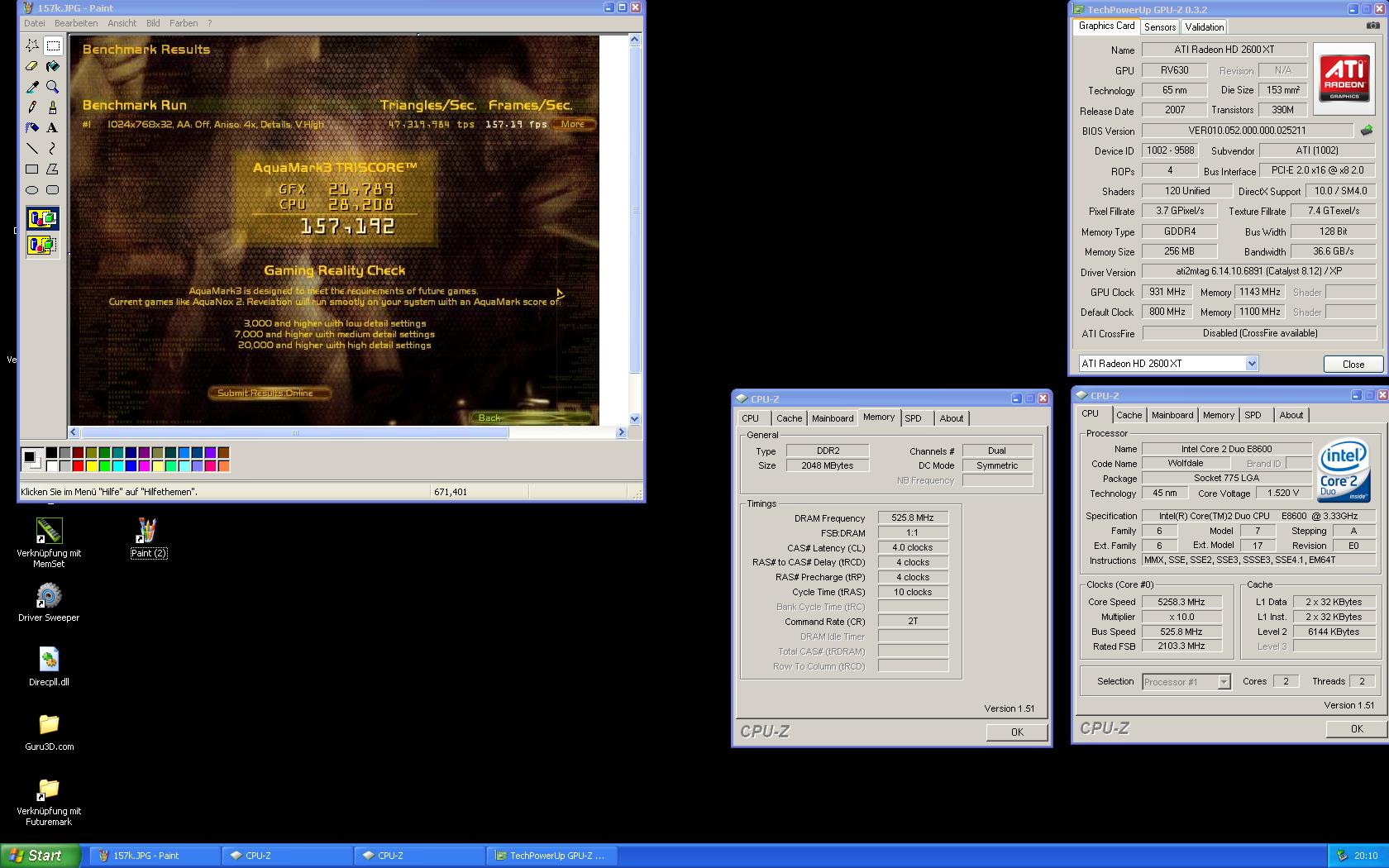The width and height of the screenshot is (1389, 868).
Task: Open the ? help menu in Paint
Action: coord(209,23)
